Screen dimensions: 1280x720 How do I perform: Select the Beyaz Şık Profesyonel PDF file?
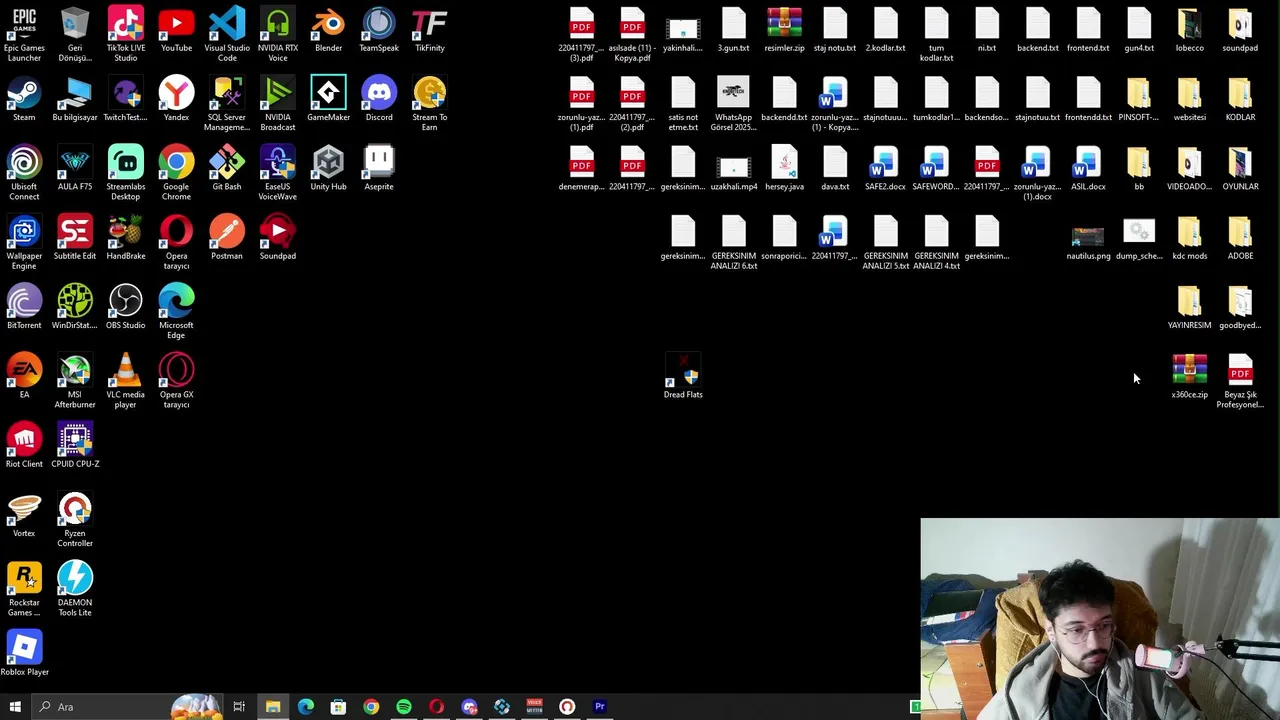[1240, 381]
